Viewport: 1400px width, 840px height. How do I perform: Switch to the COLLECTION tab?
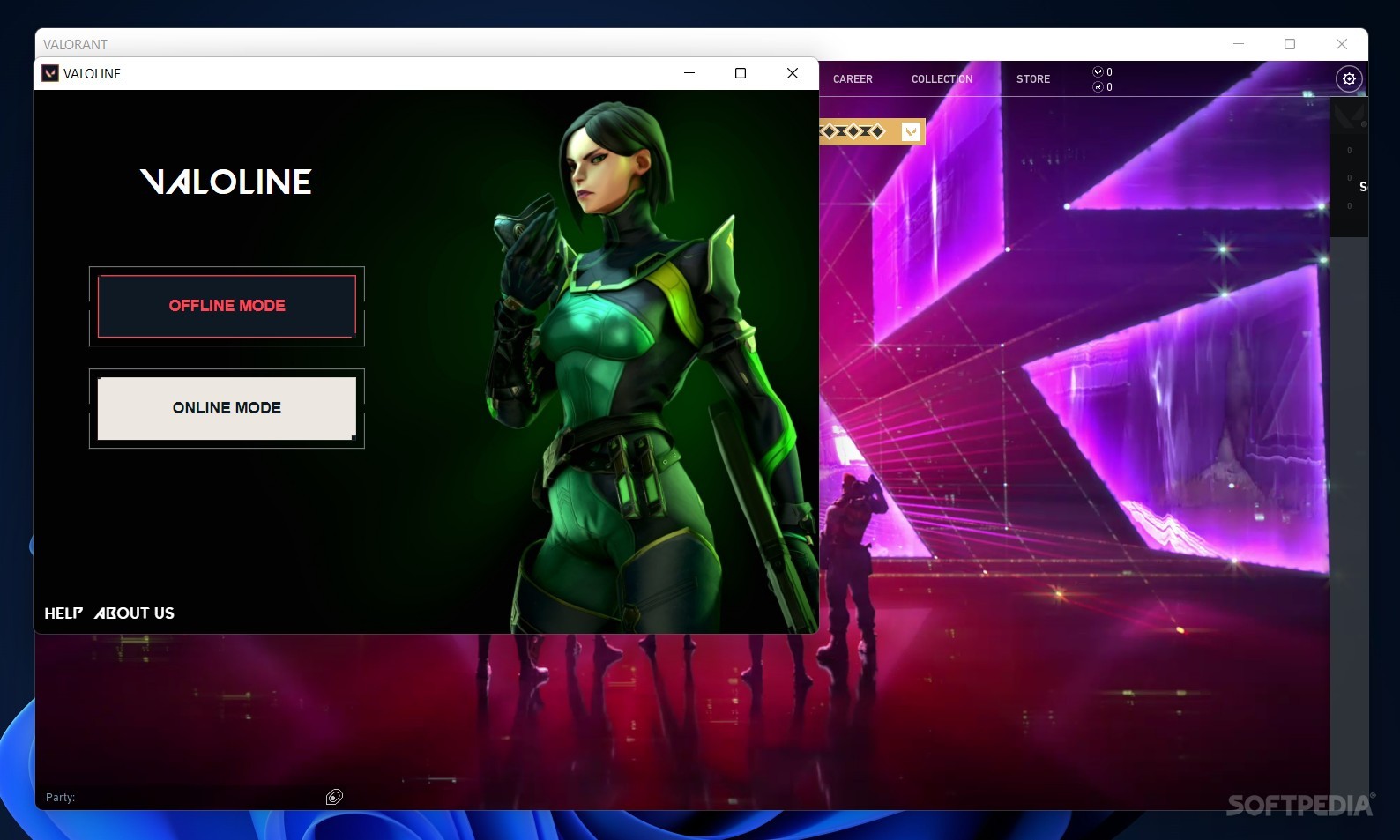point(942,79)
